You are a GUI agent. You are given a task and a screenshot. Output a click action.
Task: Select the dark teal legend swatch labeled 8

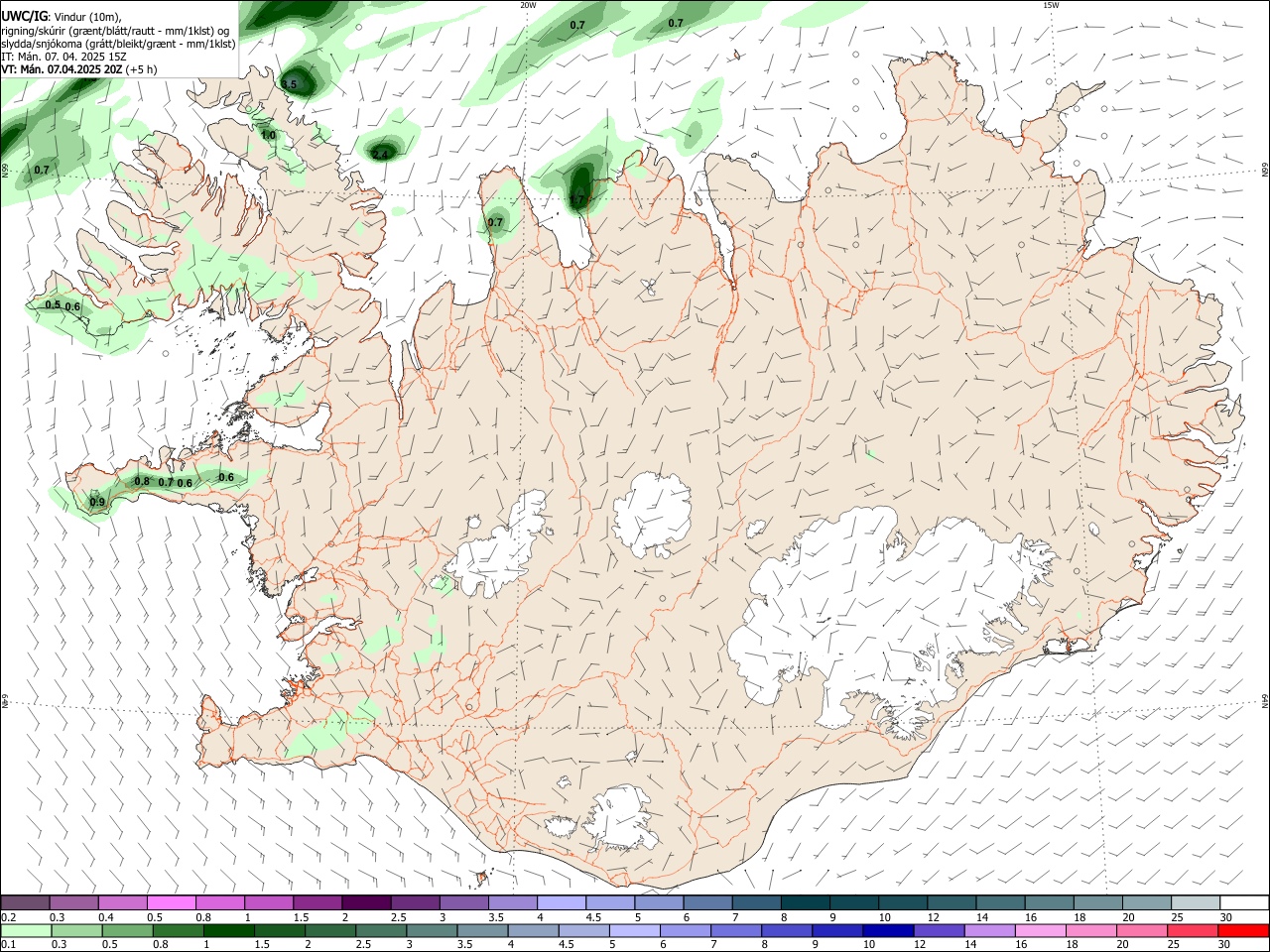pyautogui.click(x=805, y=902)
